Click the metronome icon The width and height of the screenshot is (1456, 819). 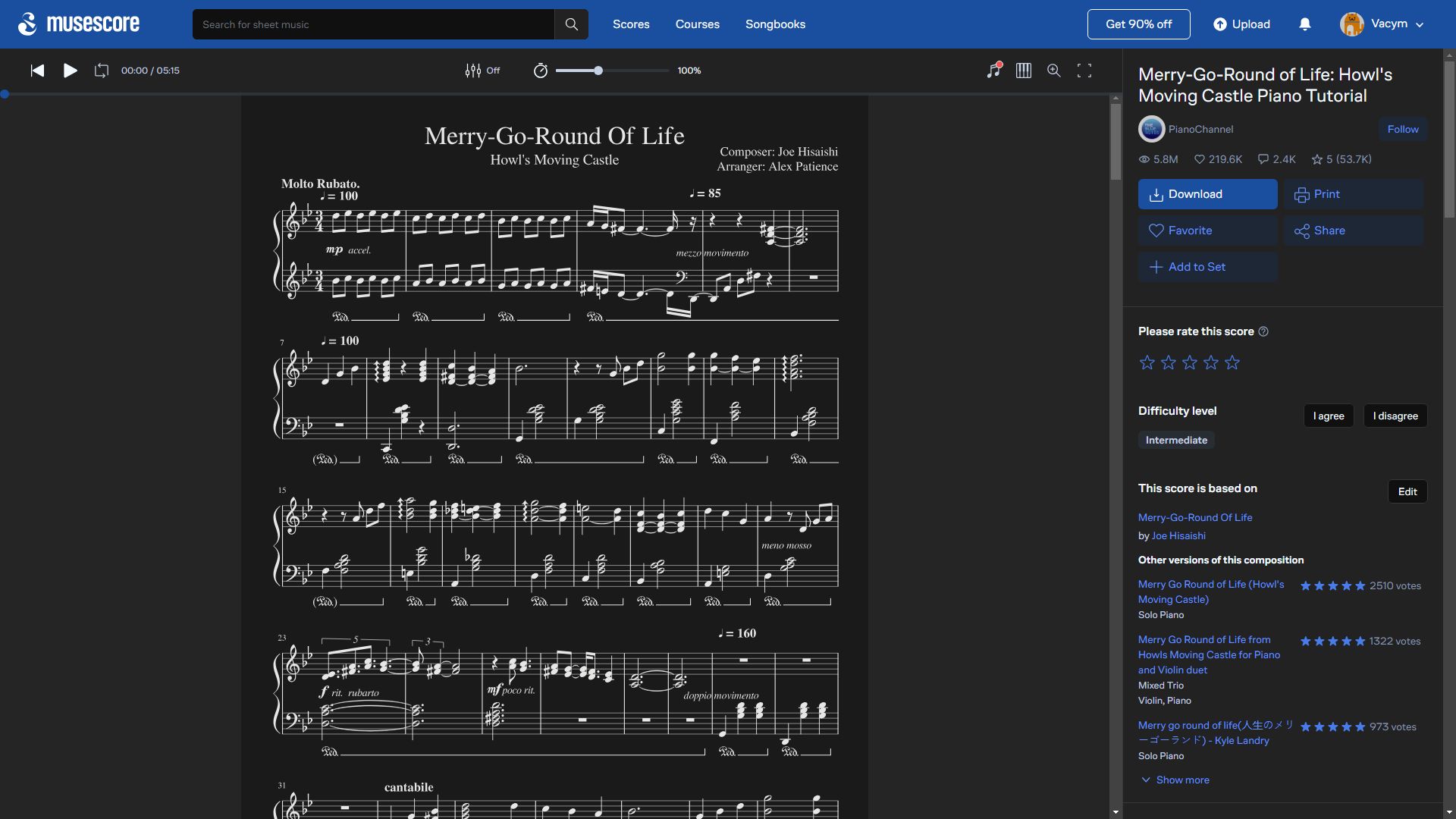[x=541, y=71]
